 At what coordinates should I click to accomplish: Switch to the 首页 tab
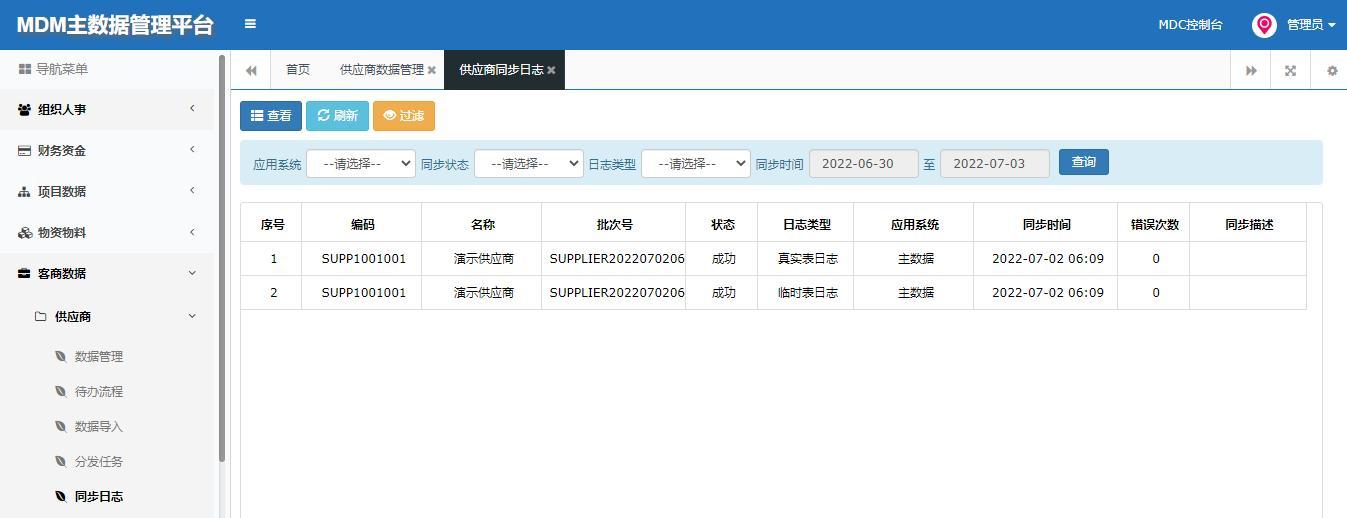298,70
